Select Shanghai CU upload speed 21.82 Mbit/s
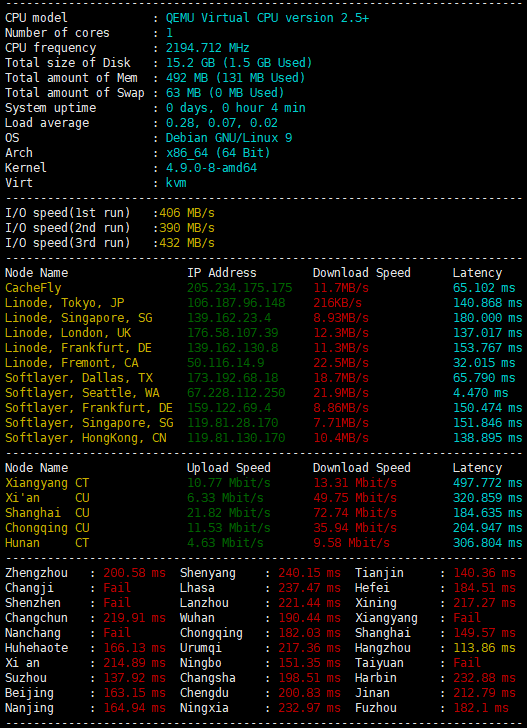Viewport: 527px width, 728px height. click(228, 513)
